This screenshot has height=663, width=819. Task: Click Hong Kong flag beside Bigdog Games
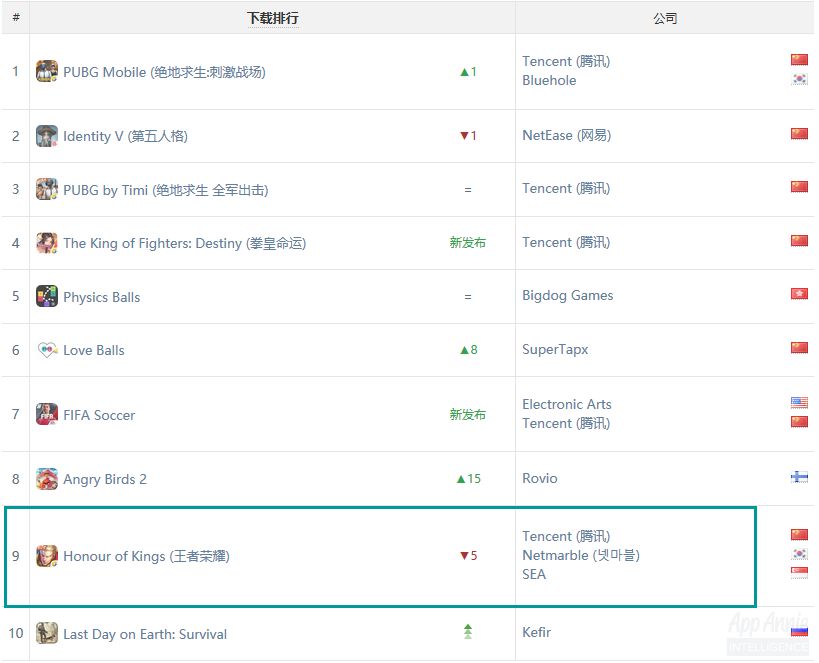tap(799, 294)
